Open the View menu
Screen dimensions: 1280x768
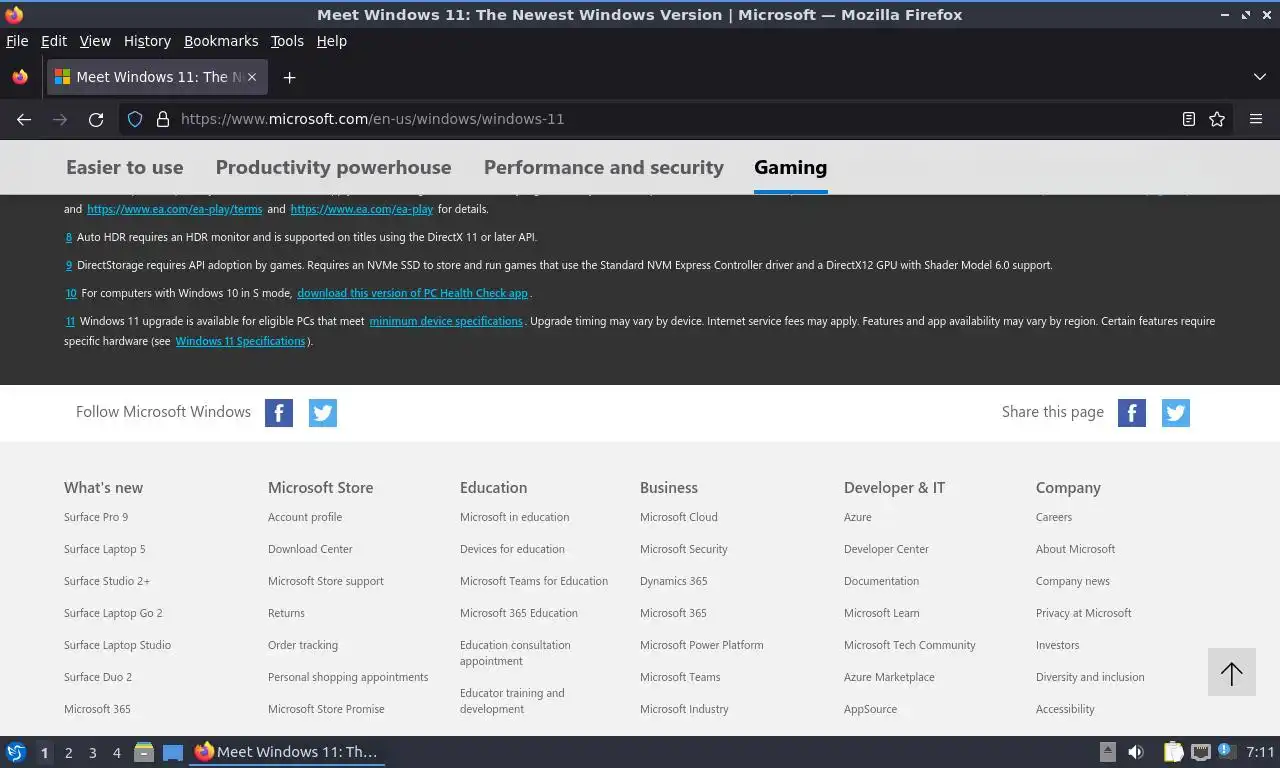click(x=95, y=41)
